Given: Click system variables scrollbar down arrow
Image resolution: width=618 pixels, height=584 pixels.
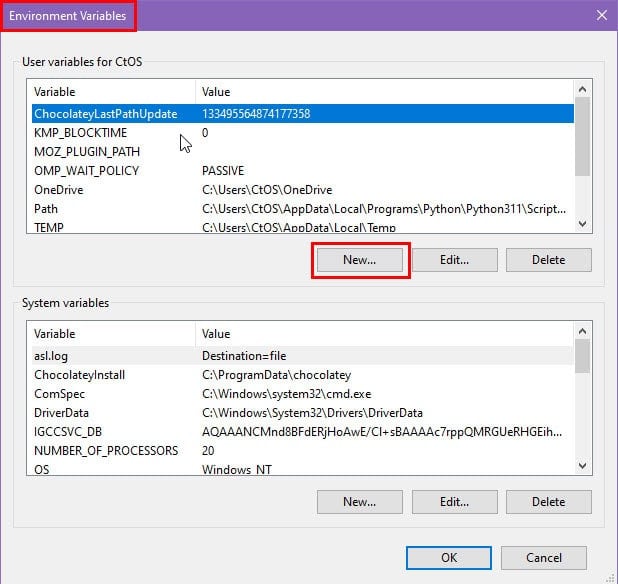Looking at the screenshot, I should click(x=583, y=465).
